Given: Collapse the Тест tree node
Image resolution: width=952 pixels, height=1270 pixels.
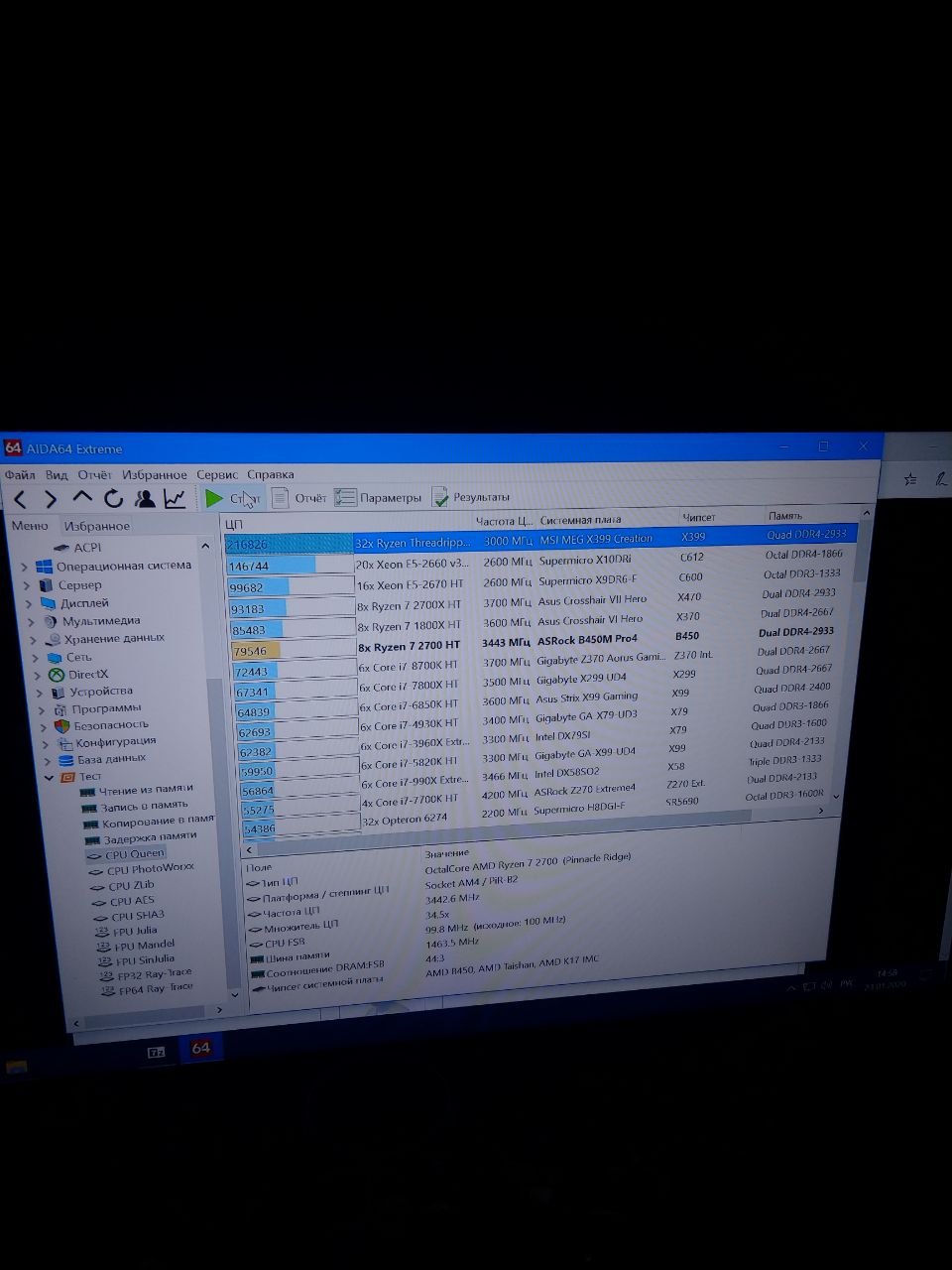Looking at the screenshot, I should pos(49,777).
